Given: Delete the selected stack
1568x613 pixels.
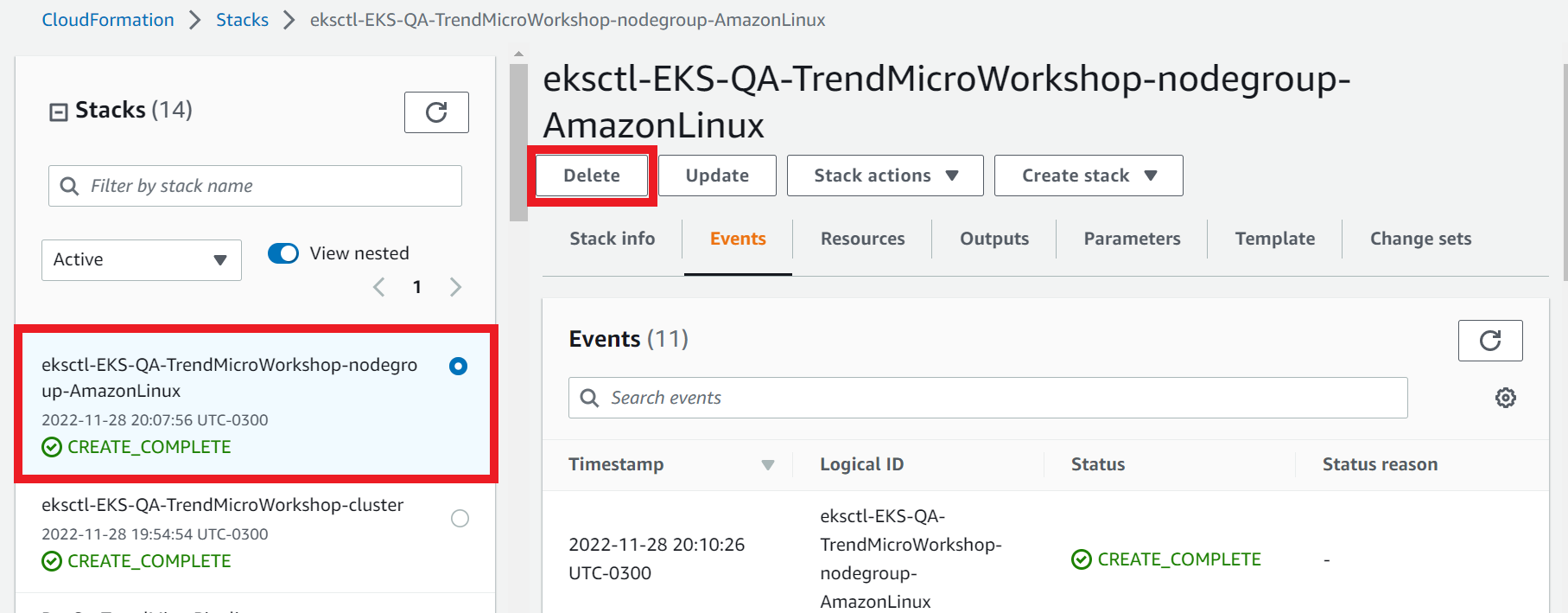Looking at the screenshot, I should point(592,176).
